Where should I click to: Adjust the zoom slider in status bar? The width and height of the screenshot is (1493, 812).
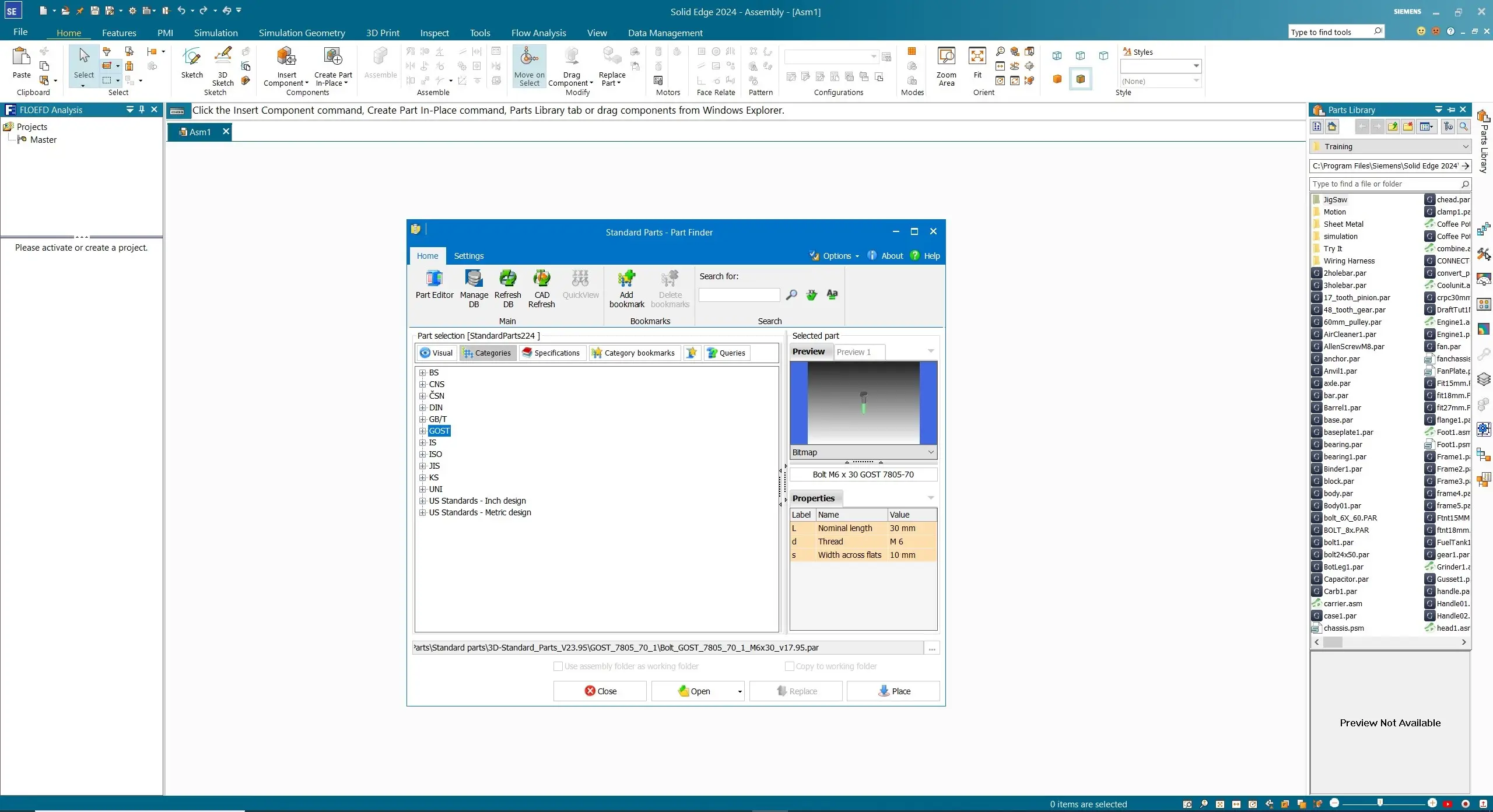pos(1379,803)
